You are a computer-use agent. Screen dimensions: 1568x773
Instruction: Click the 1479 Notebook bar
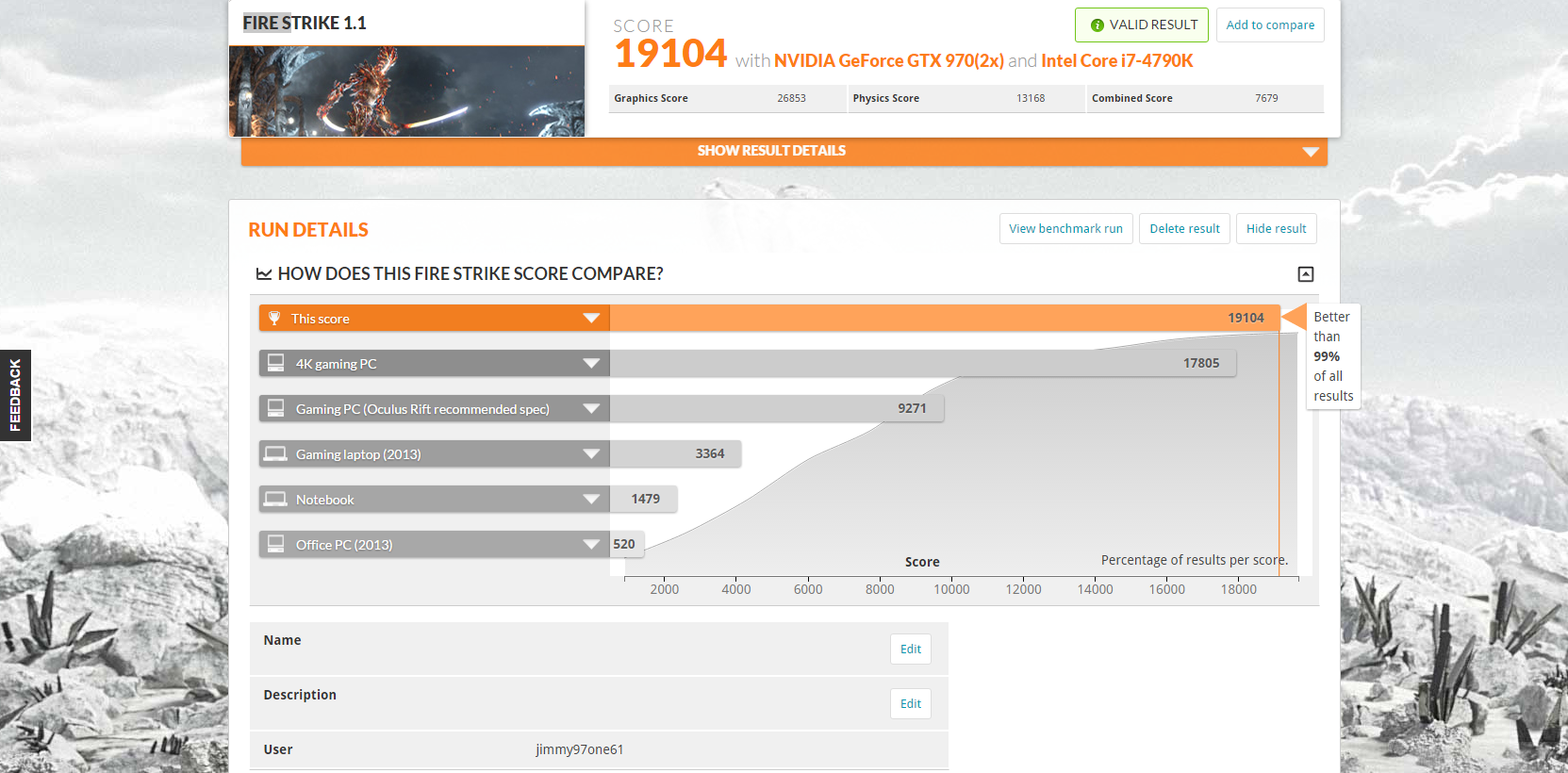tap(643, 499)
